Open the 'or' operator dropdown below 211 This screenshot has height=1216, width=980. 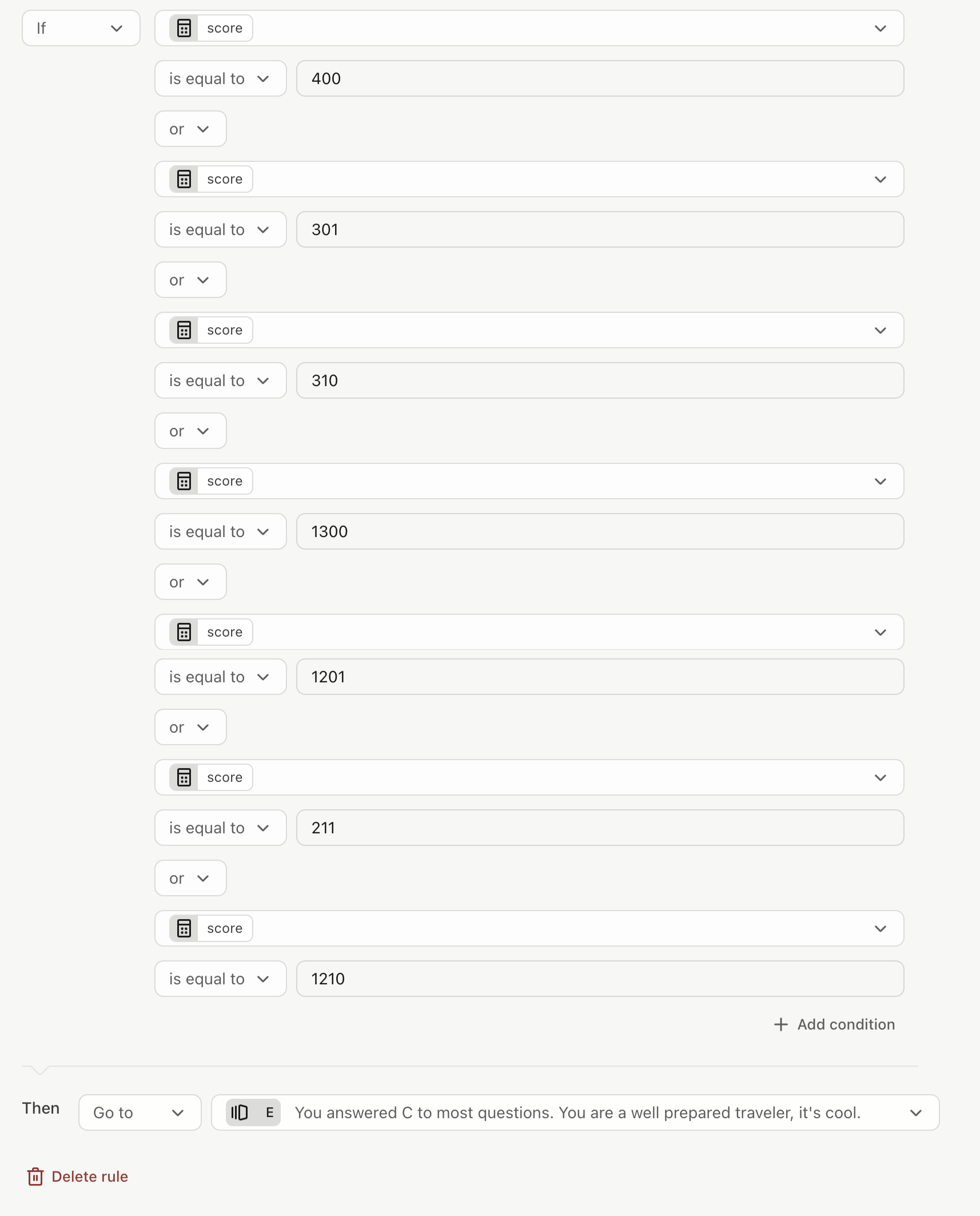pos(190,878)
